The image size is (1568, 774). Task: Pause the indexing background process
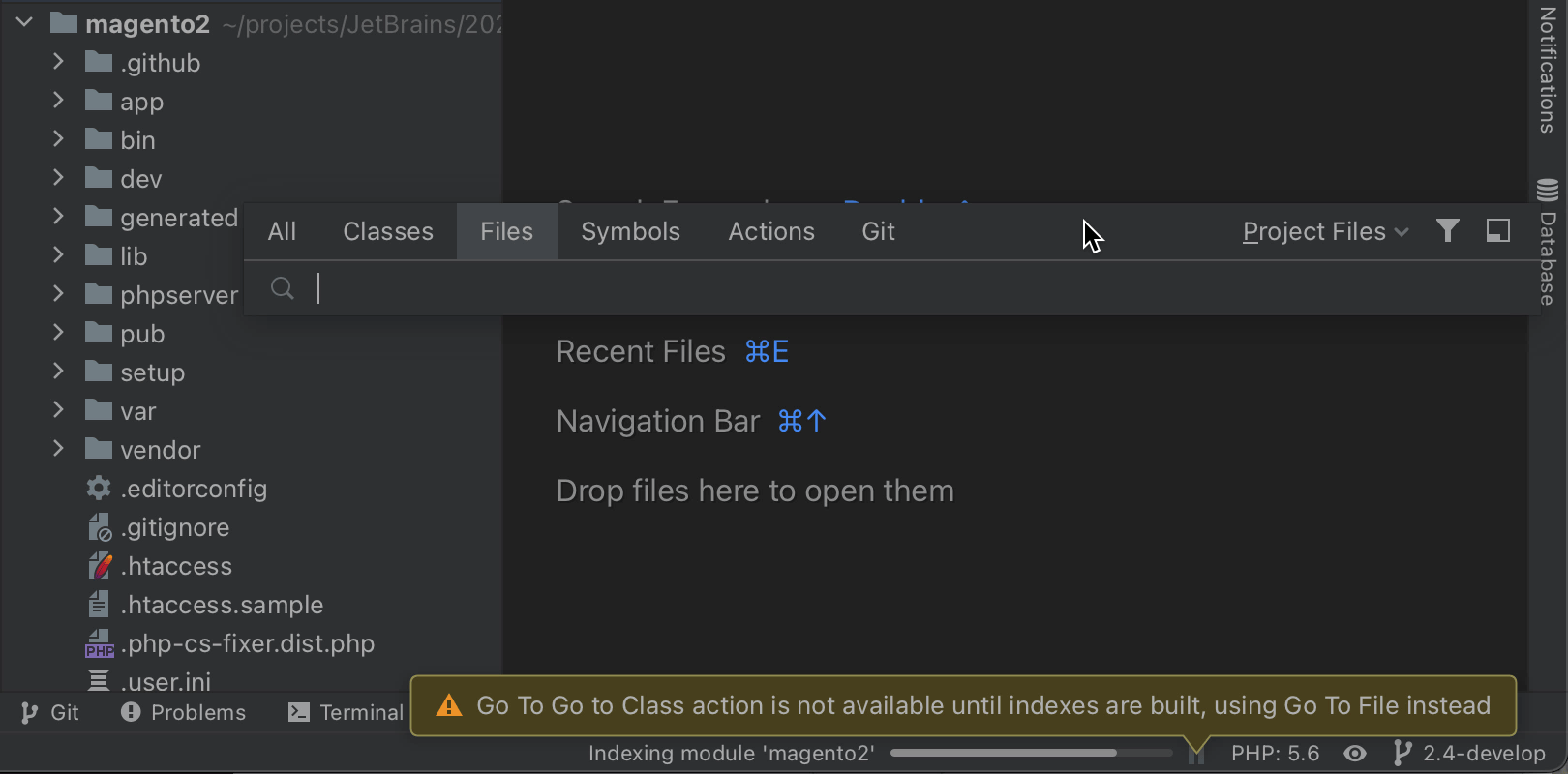(1196, 756)
